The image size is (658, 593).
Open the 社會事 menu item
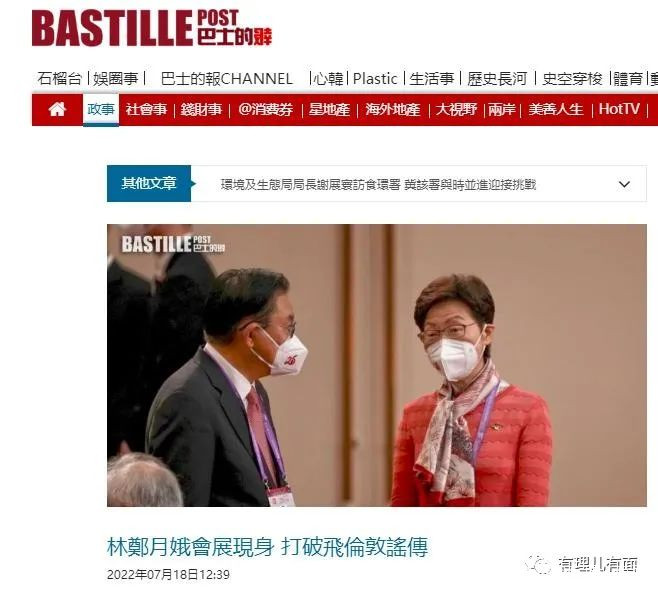click(146, 110)
